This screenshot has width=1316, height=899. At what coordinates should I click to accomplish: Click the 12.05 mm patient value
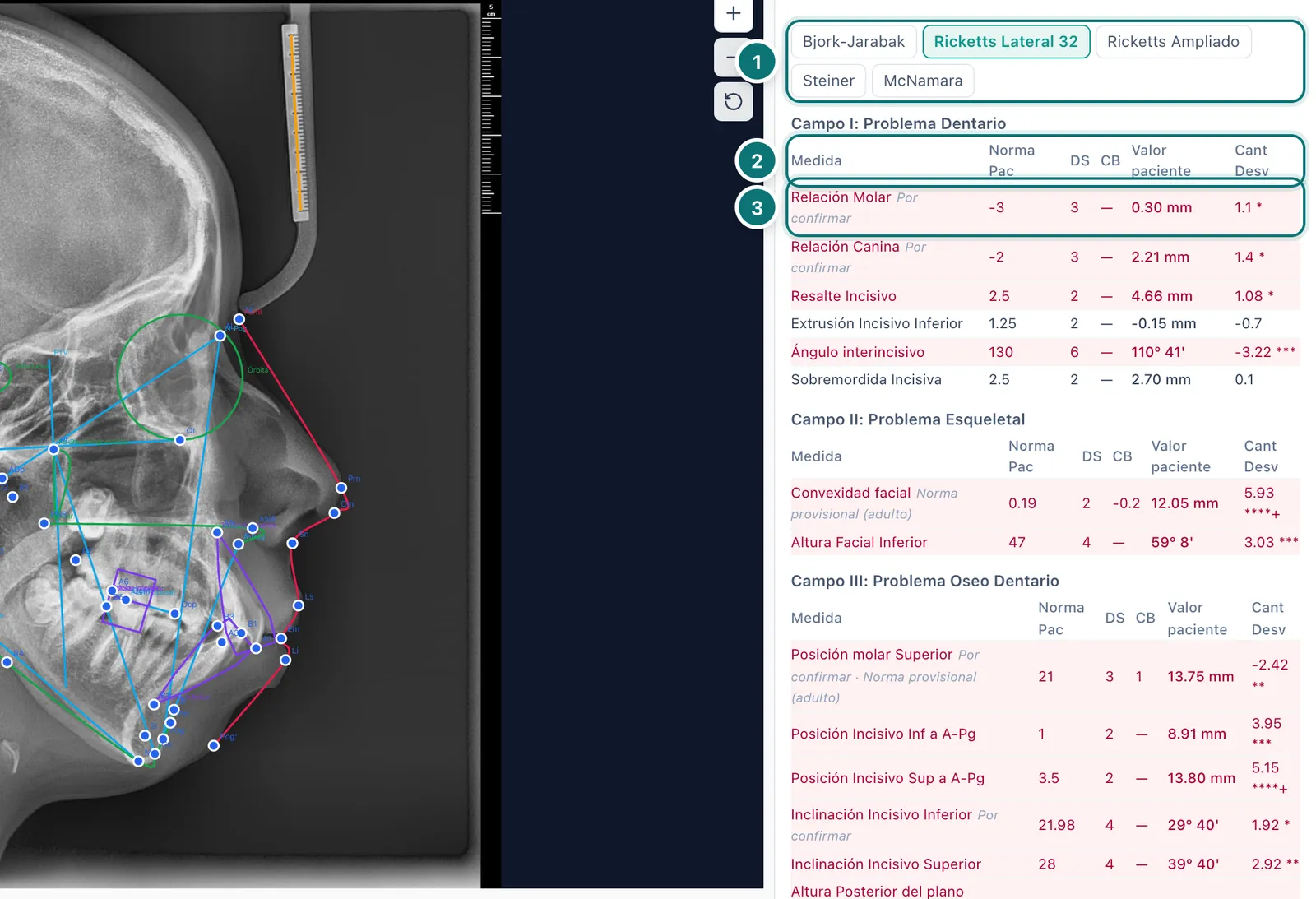click(1184, 503)
